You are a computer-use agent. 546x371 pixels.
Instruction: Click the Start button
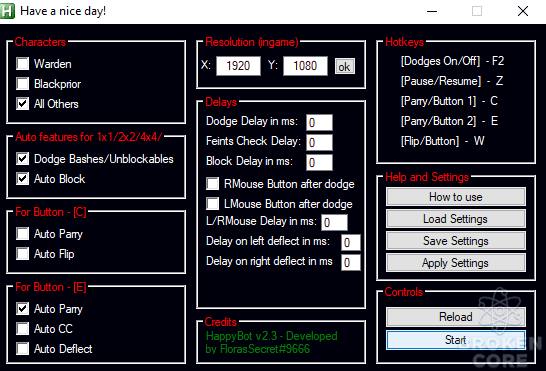click(456, 340)
